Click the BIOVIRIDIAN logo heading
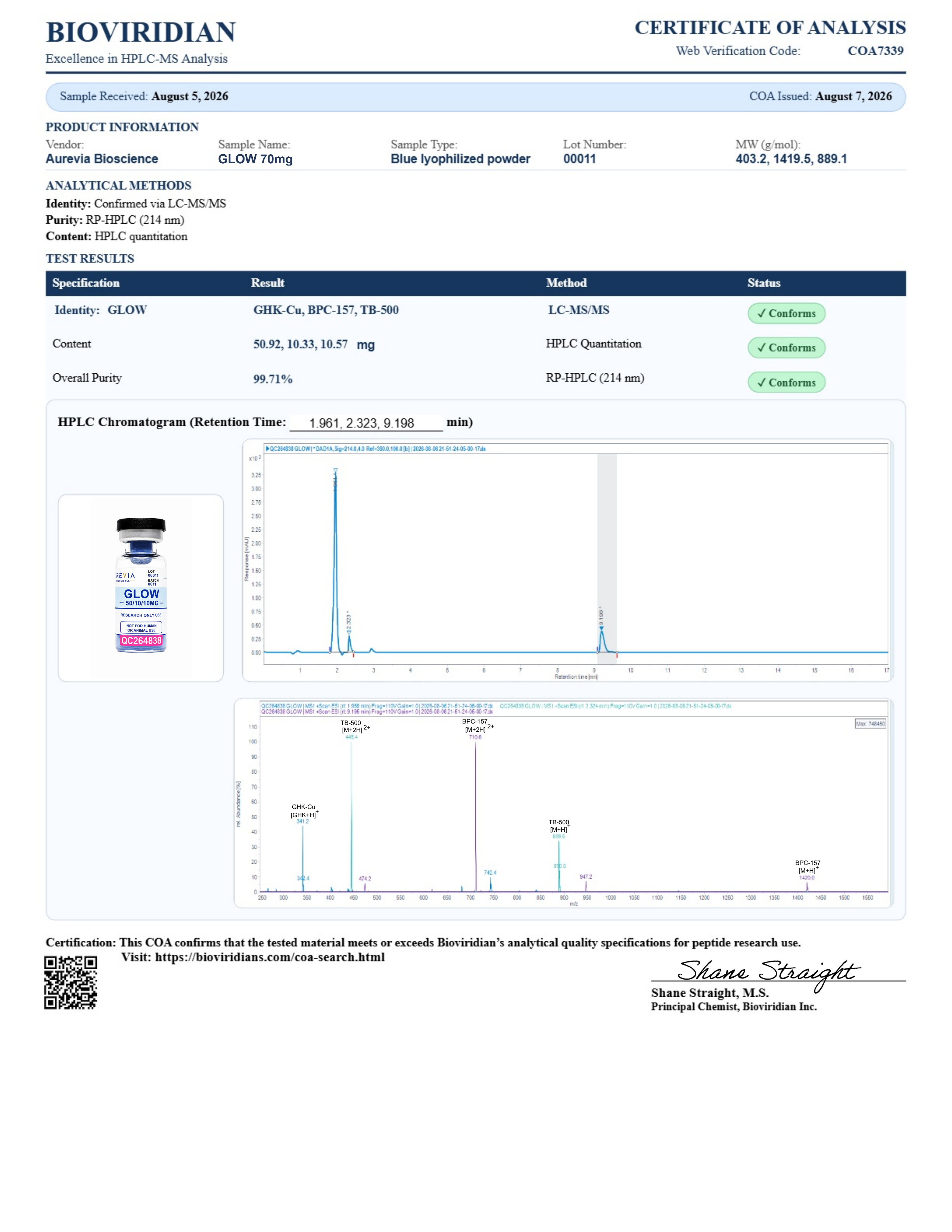Viewport: 952px width, 1232px height. (x=141, y=32)
